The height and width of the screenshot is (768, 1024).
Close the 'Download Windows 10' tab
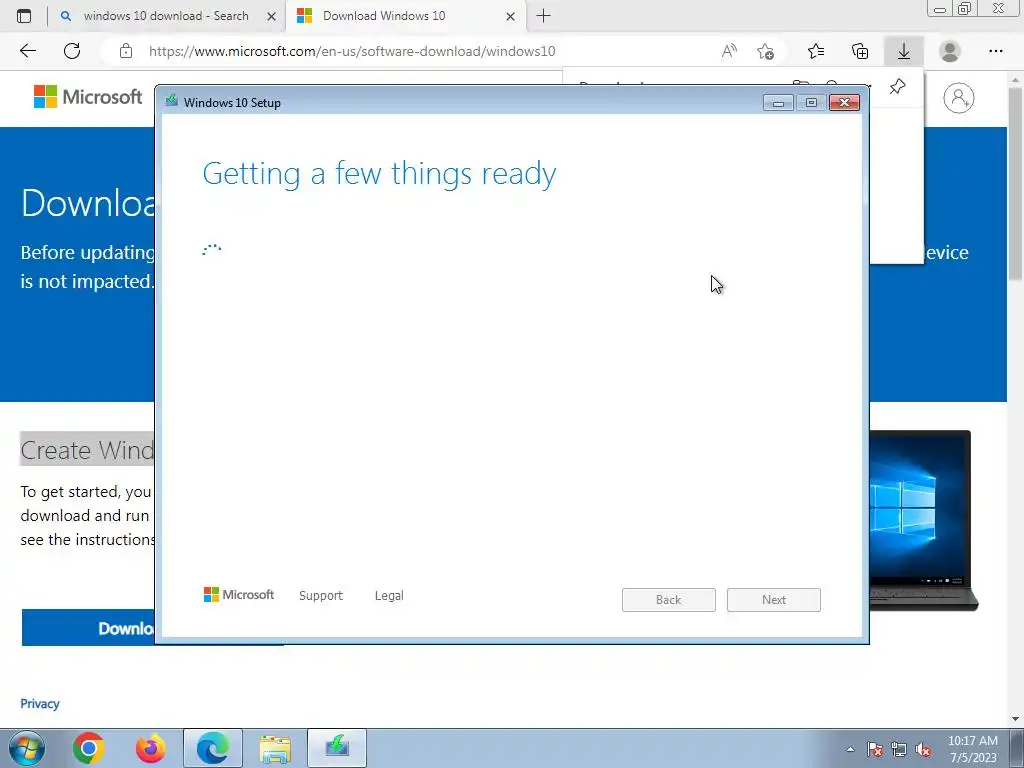[x=511, y=16]
